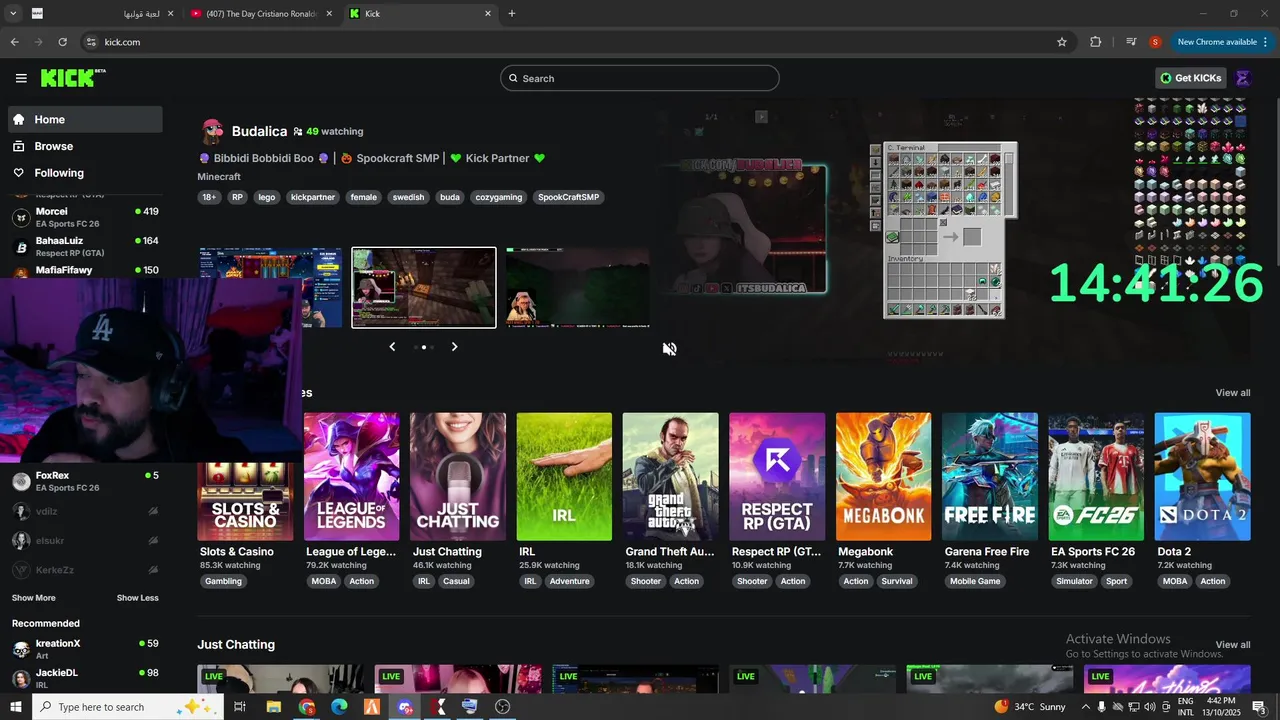Click the Minecraft category link
The width and height of the screenshot is (1280, 720).
click(x=219, y=177)
